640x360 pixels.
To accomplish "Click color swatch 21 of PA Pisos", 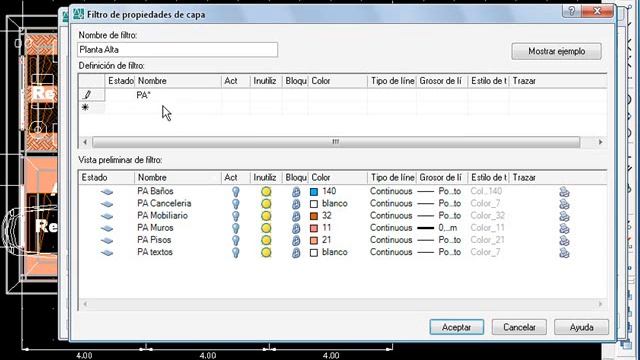I will pyautogui.click(x=314, y=241).
